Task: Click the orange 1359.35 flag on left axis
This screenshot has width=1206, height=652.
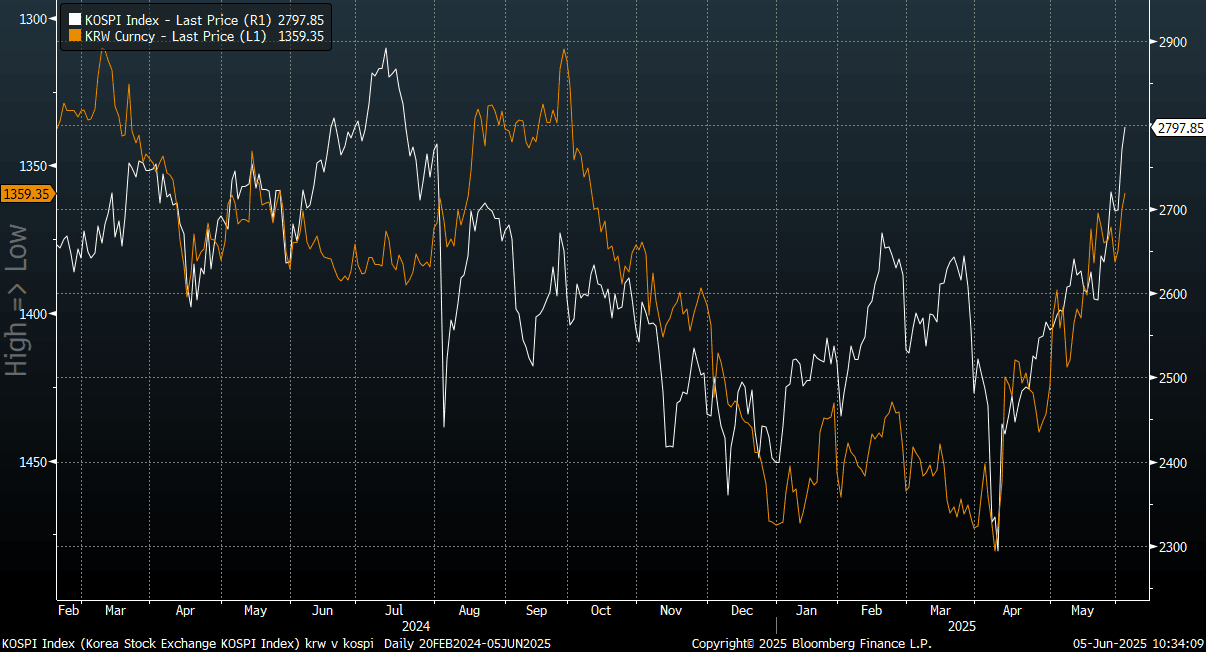Action: (26, 194)
